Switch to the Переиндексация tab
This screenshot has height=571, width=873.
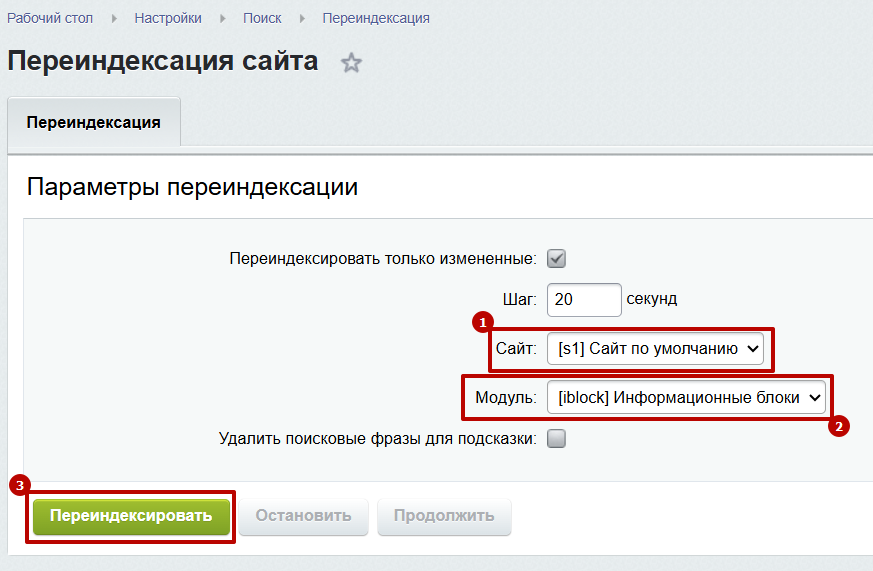[94, 122]
